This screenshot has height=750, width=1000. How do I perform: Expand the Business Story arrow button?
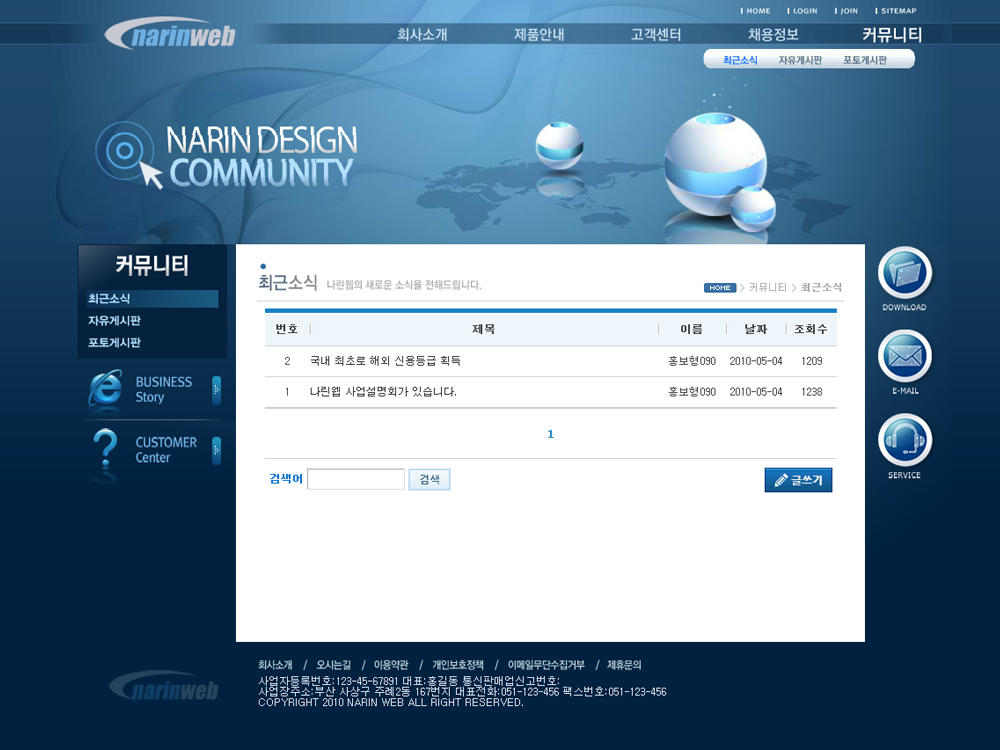216,390
